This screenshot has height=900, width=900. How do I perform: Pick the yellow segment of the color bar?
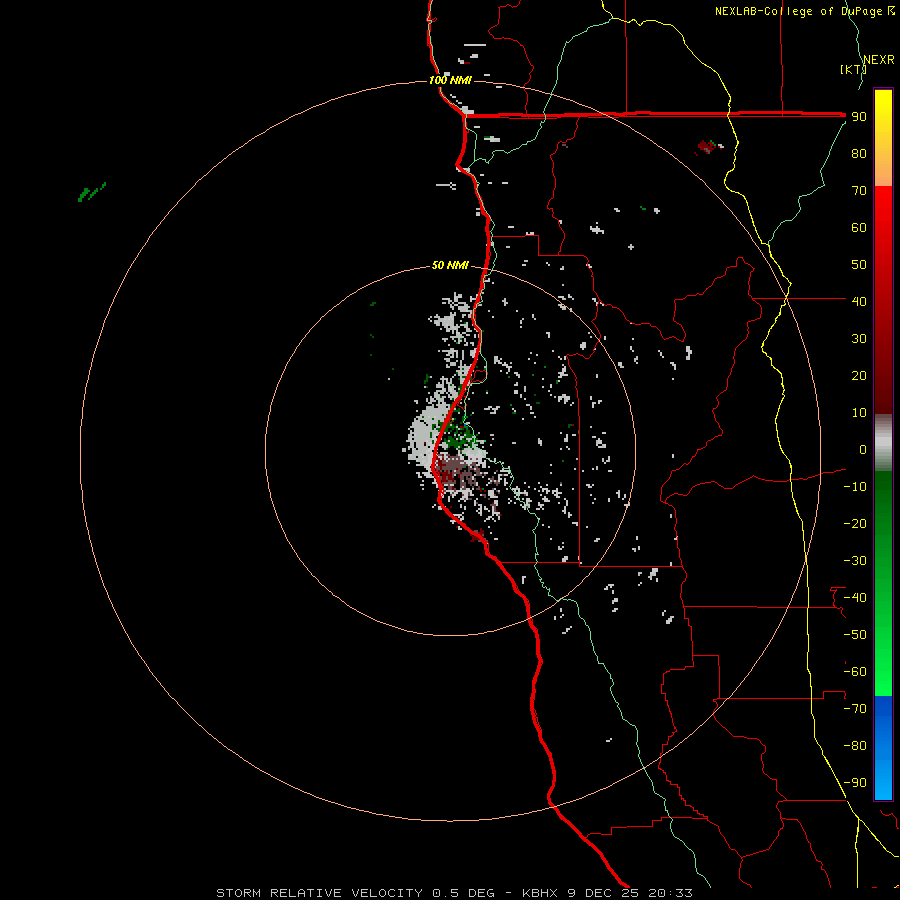point(883,115)
